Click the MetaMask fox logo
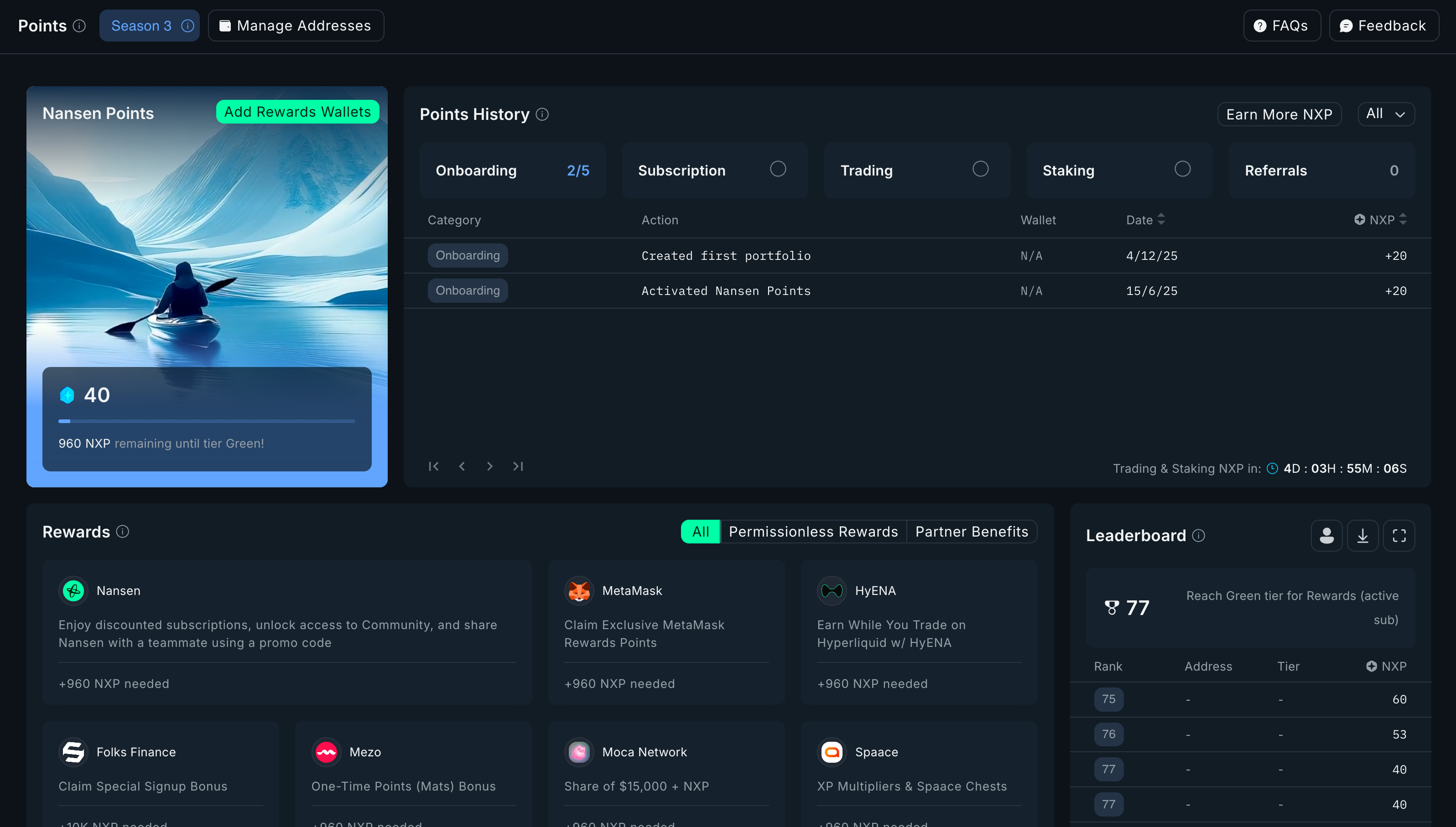This screenshot has width=1456, height=827. 579,590
